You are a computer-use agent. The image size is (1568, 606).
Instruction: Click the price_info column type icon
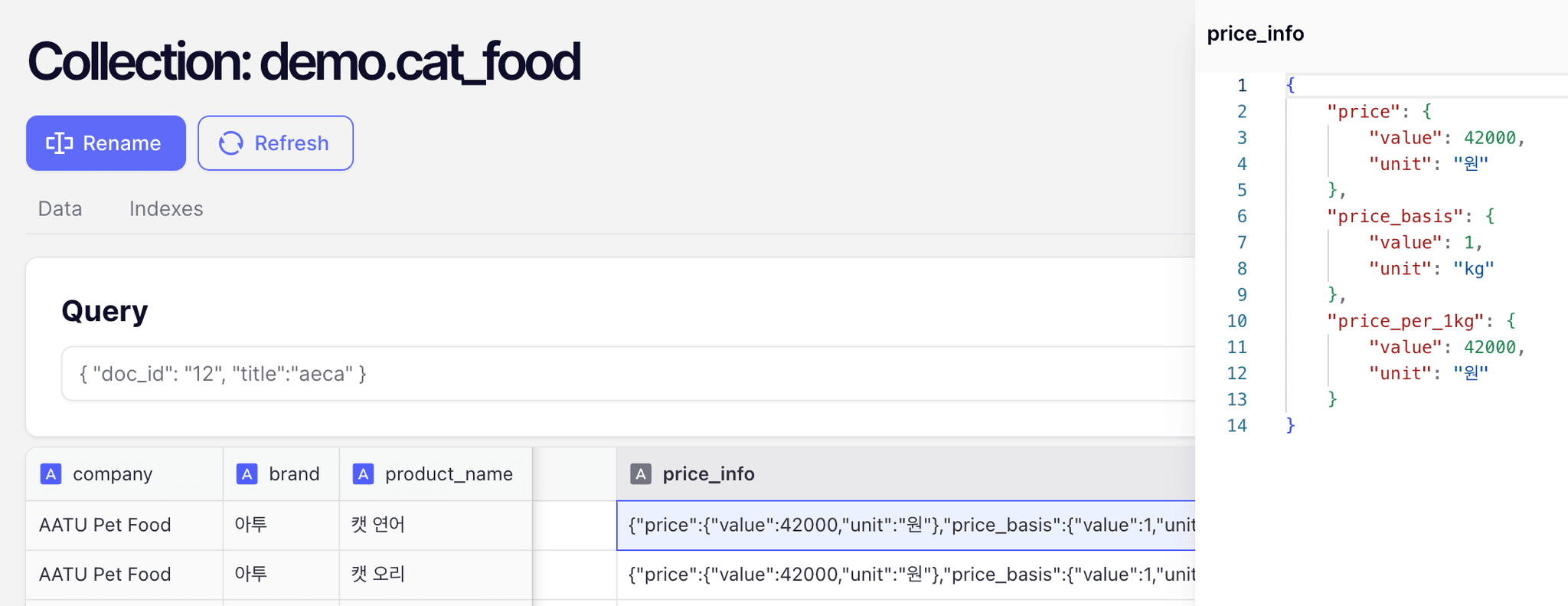pyautogui.click(x=641, y=474)
